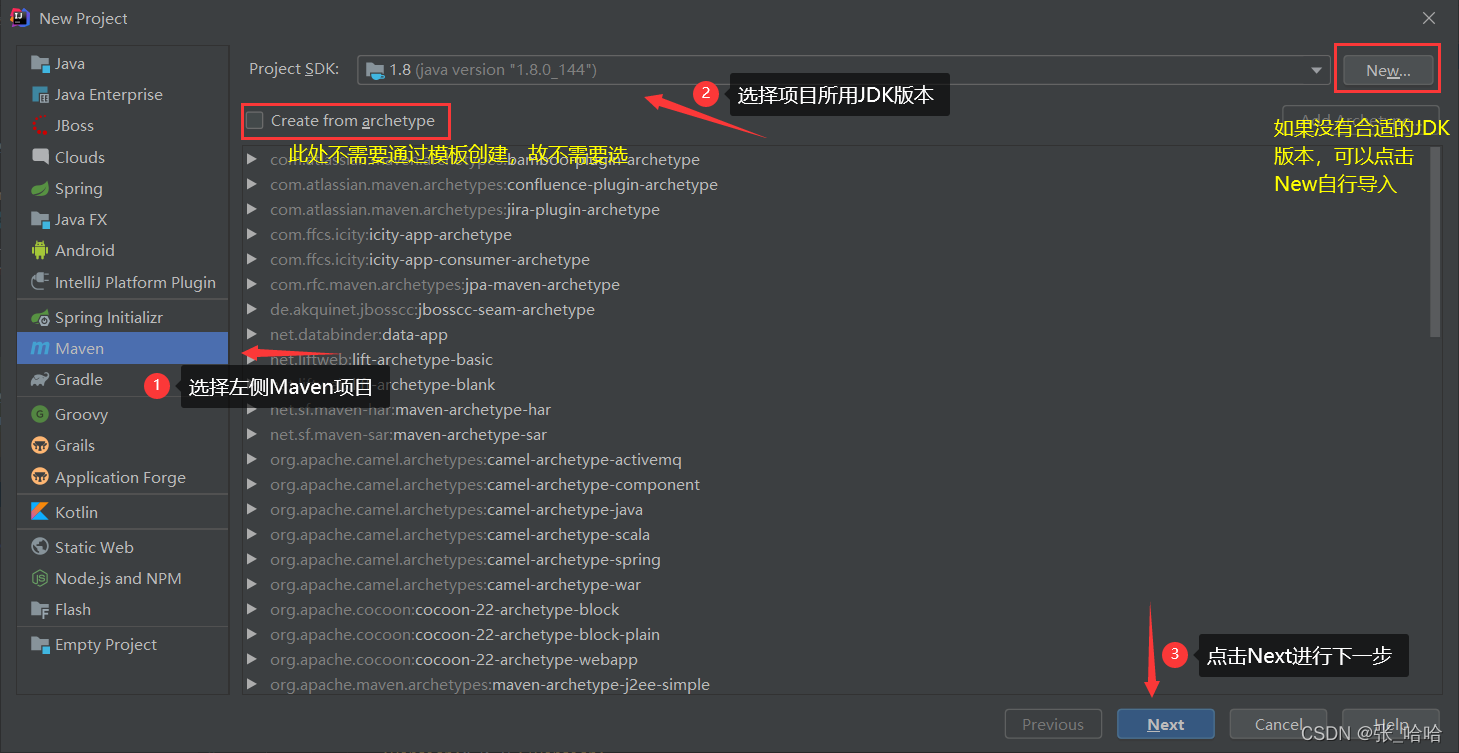The height and width of the screenshot is (753, 1459).
Task: Click the Help button
Action: [1391, 724]
